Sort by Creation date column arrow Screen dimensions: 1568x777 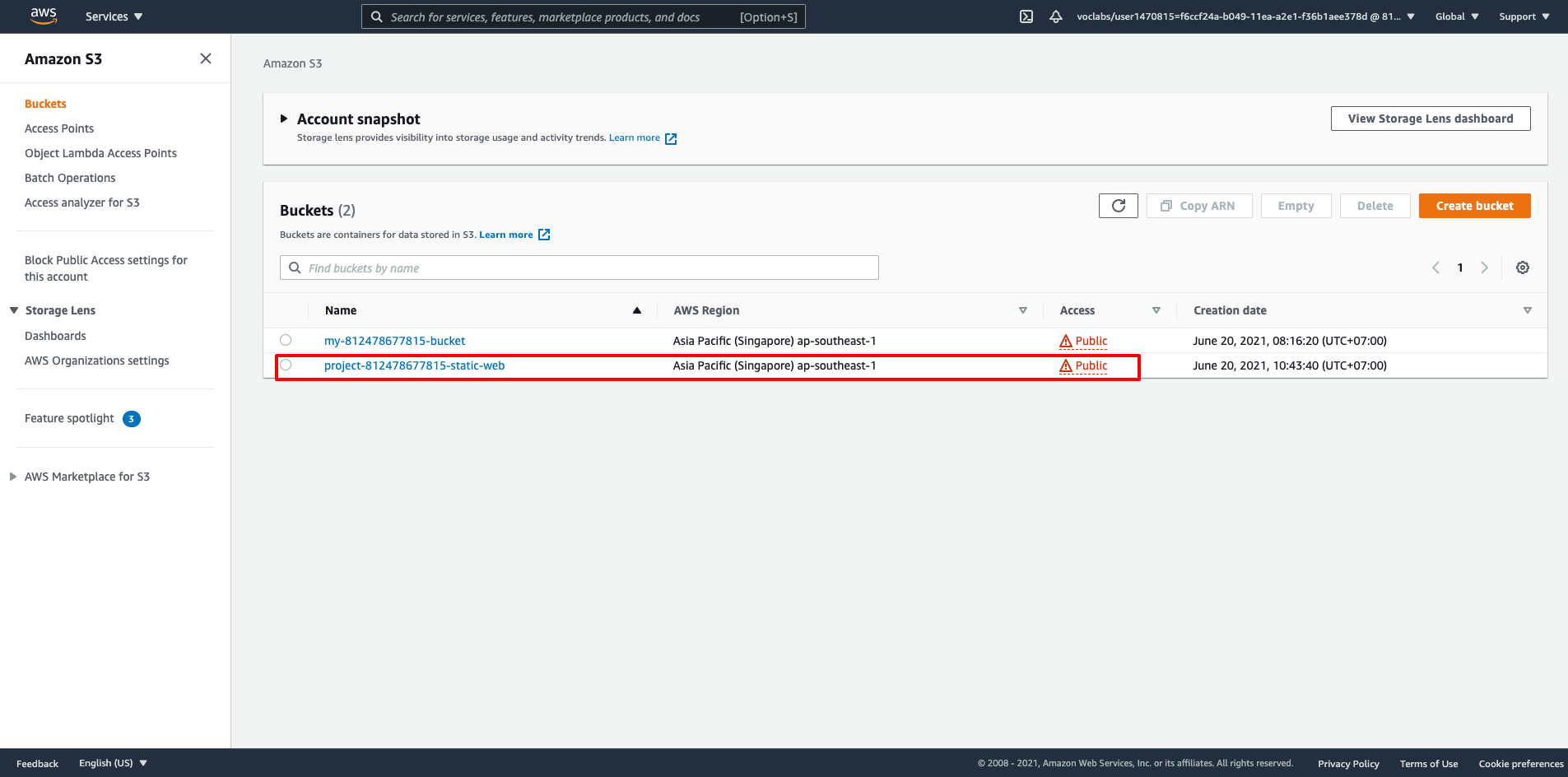point(1528,310)
